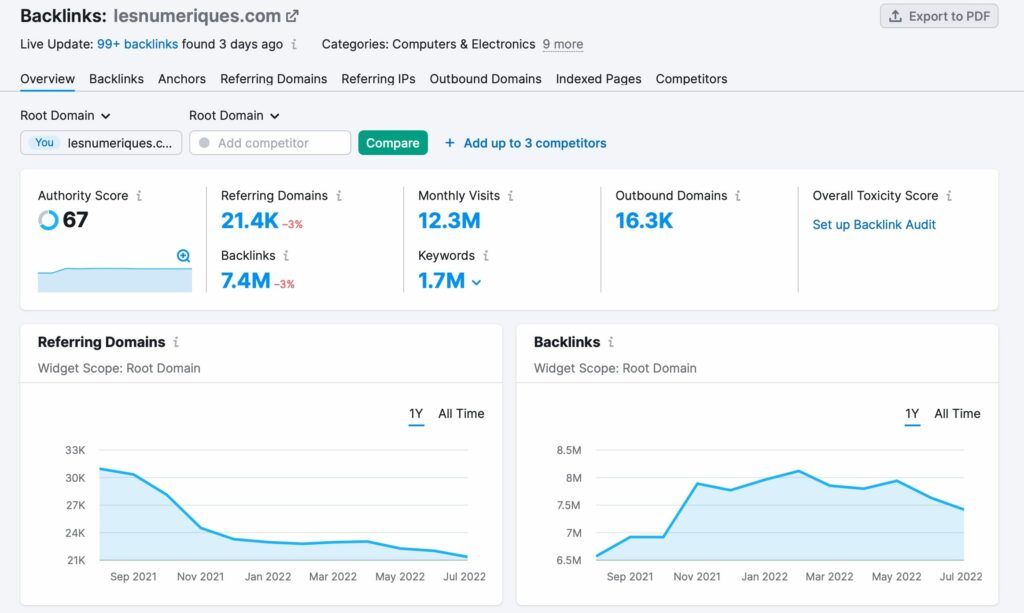
Task: Click the 12.3M Monthly Visits value
Action: tap(449, 221)
